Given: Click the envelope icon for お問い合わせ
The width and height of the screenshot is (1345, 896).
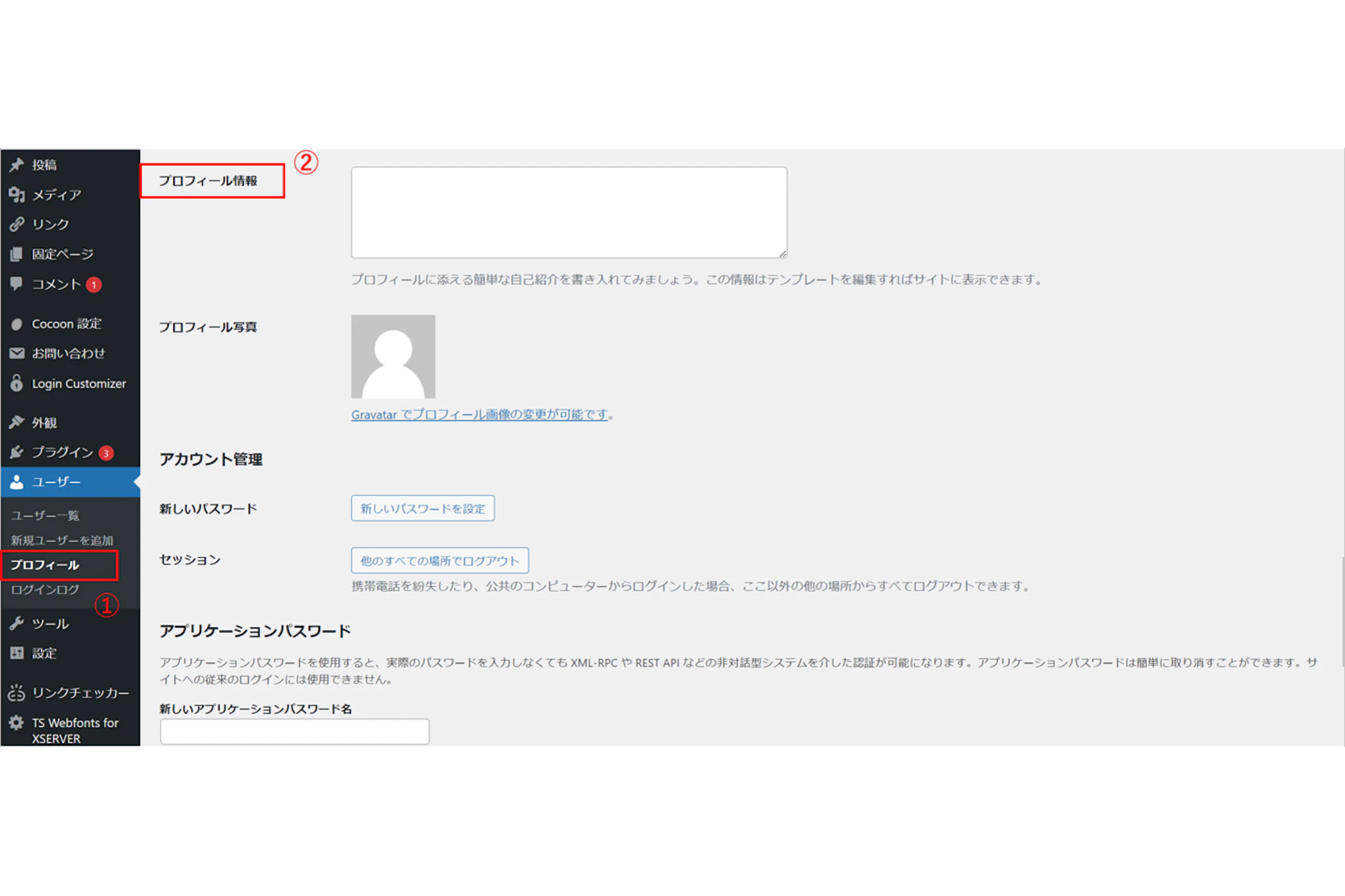Looking at the screenshot, I should click(x=16, y=353).
